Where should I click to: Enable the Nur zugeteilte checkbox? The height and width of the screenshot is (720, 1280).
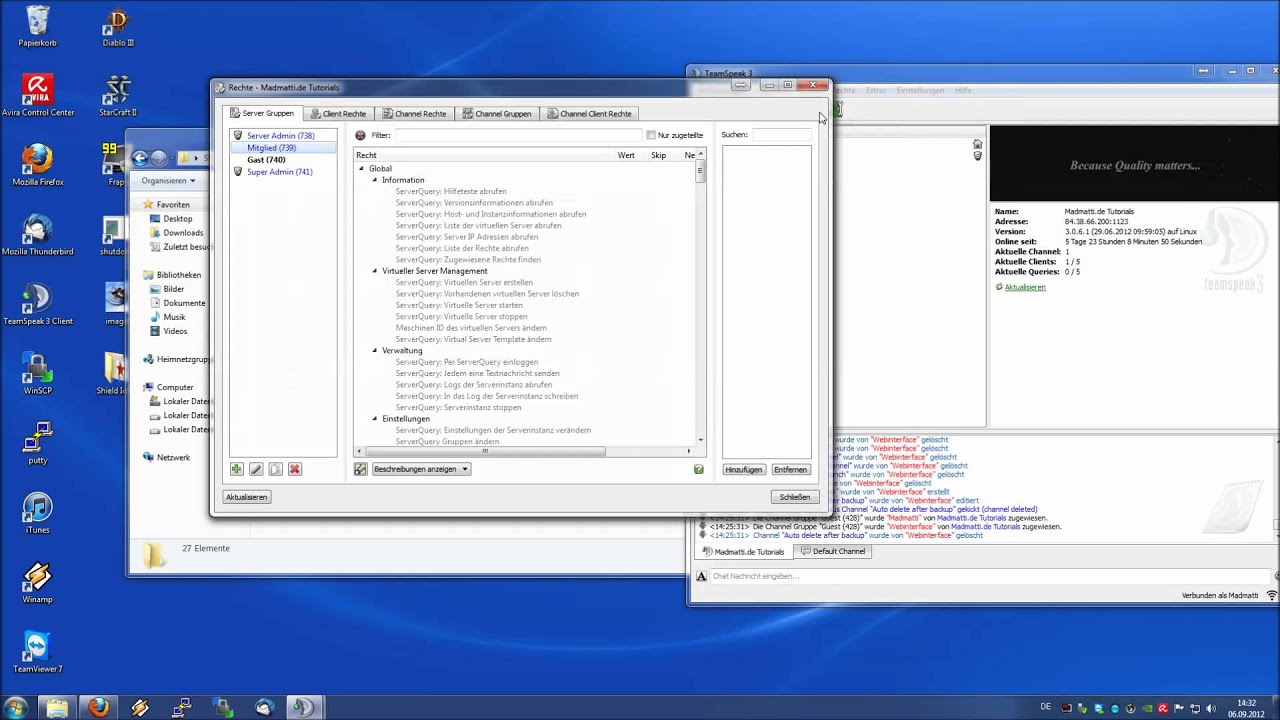(651, 135)
